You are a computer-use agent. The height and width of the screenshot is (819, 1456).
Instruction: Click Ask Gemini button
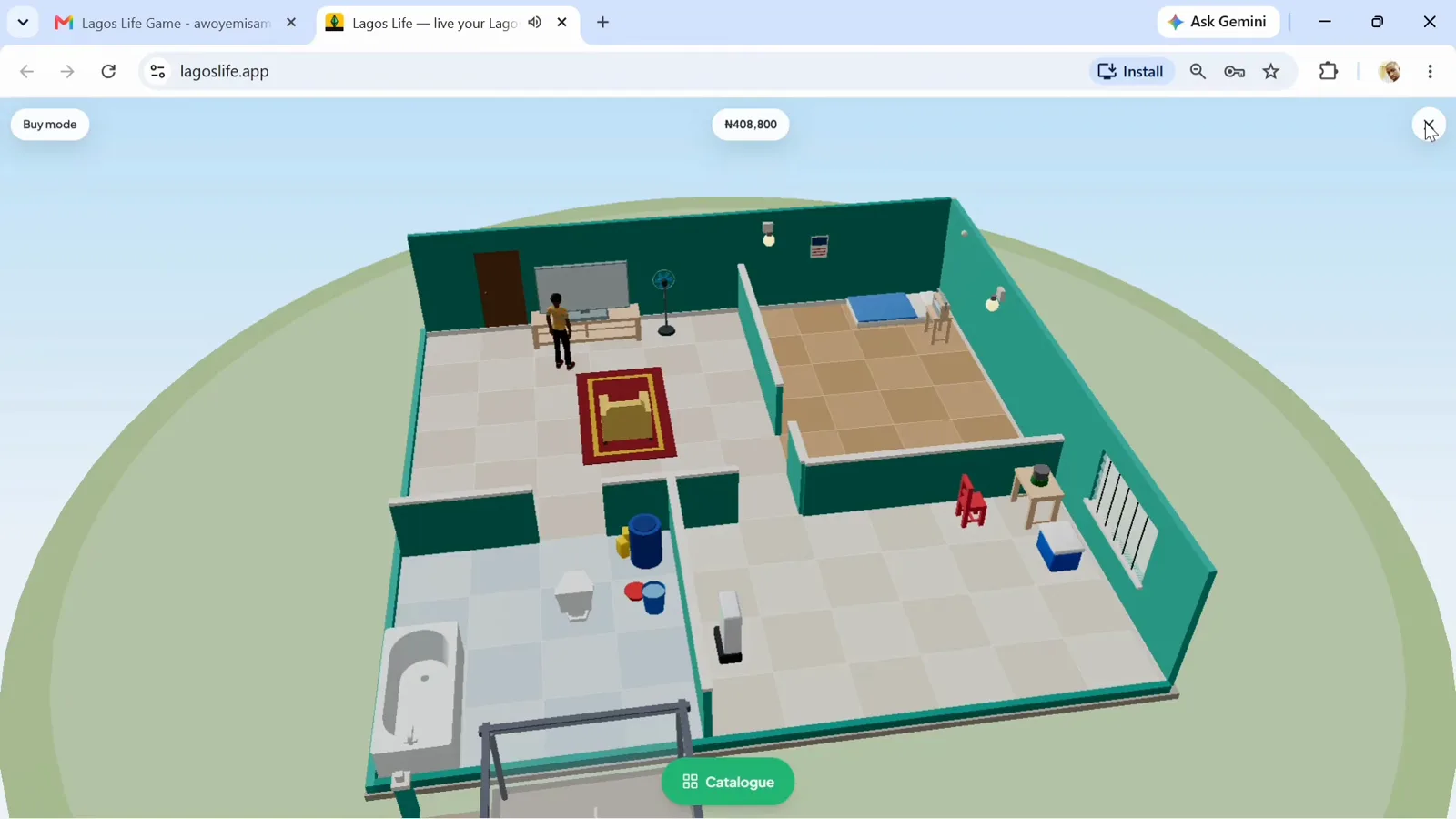tap(1218, 22)
